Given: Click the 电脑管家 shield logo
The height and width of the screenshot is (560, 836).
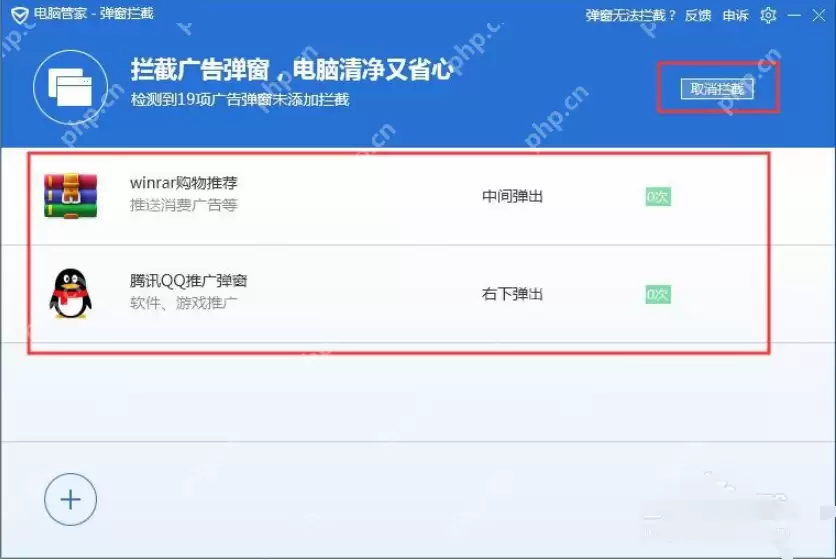Looking at the screenshot, I should [20, 15].
